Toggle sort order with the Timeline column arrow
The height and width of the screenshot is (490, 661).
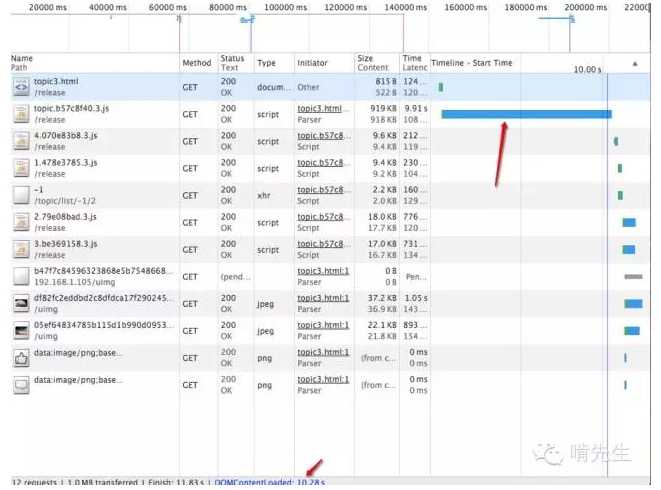[x=635, y=64]
